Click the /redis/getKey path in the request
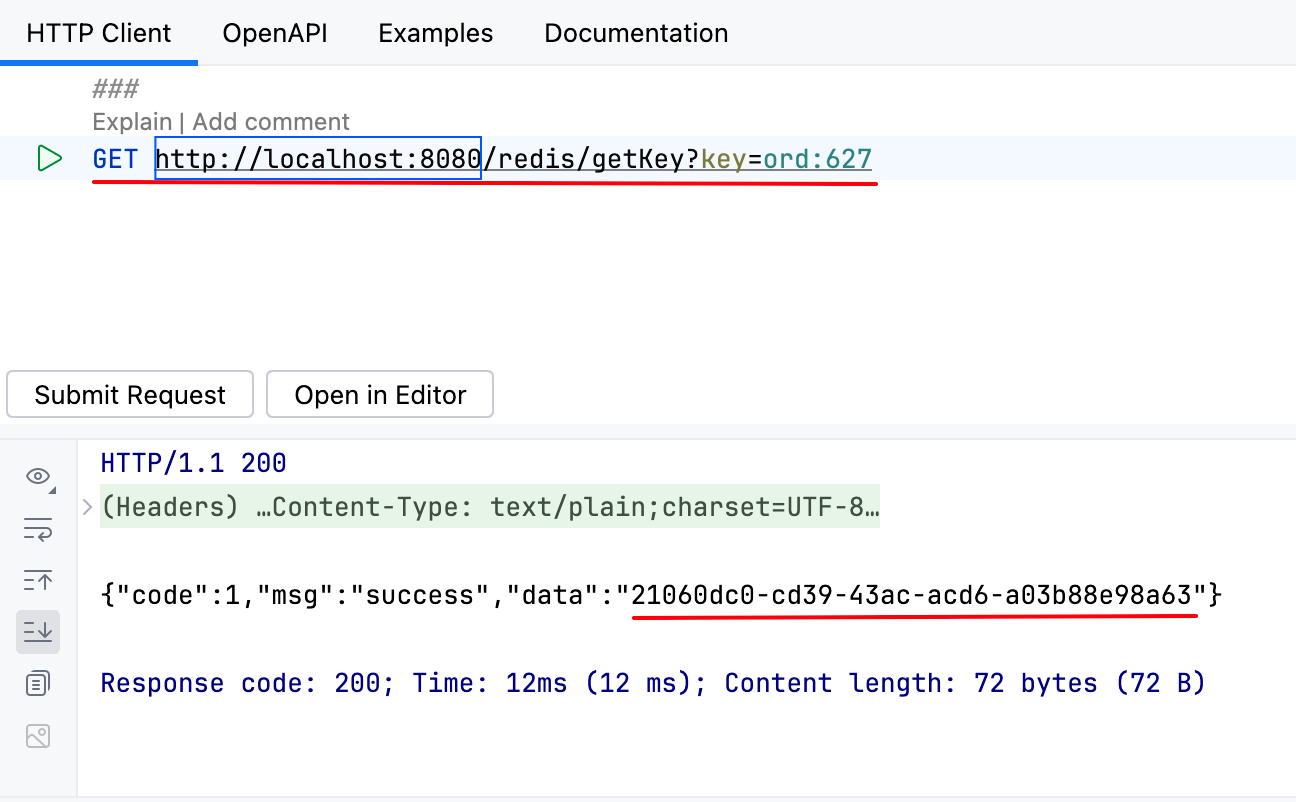Image resolution: width=1296 pixels, height=802 pixels. tap(584, 158)
